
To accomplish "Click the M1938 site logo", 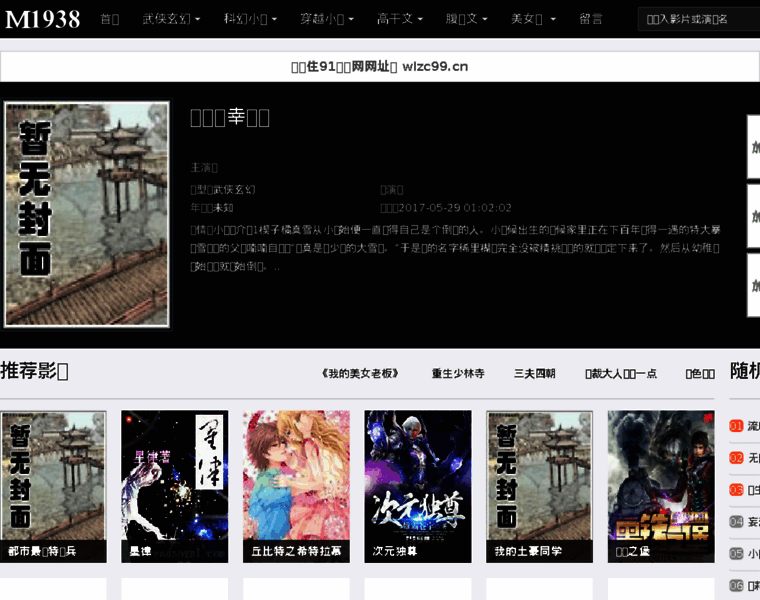I will point(43,19).
